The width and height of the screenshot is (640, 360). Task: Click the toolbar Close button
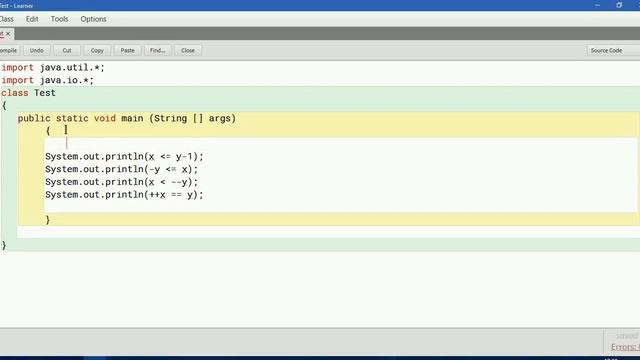click(x=188, y=51)
